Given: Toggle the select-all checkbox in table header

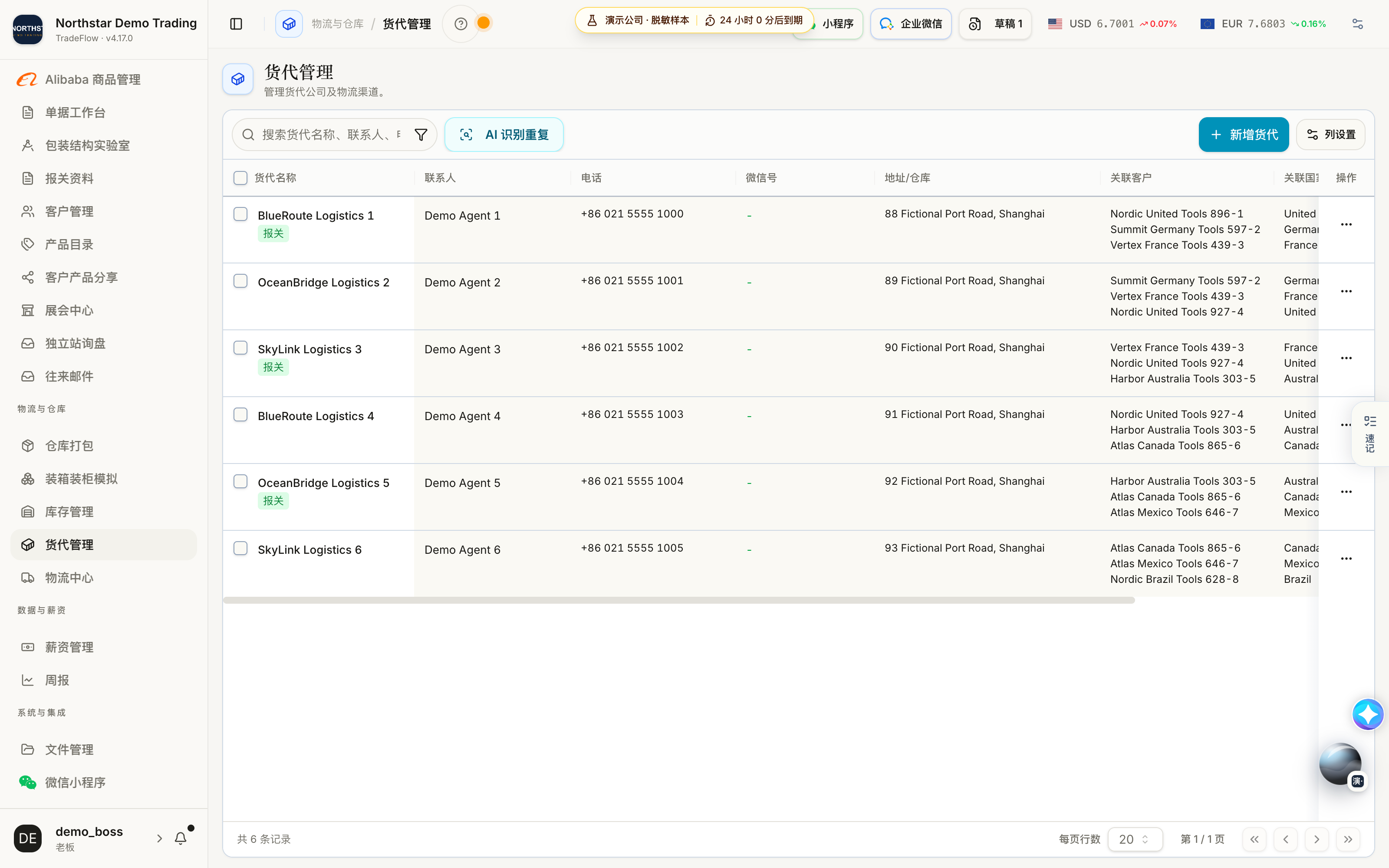Looking at the screenshot, I should (x=240, y=178).
